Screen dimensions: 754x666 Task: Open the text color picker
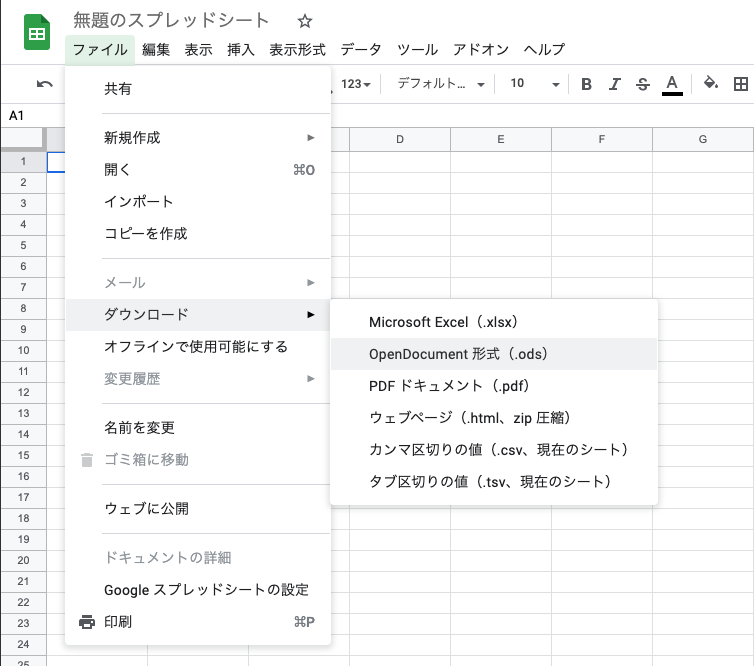coord(672,85)
